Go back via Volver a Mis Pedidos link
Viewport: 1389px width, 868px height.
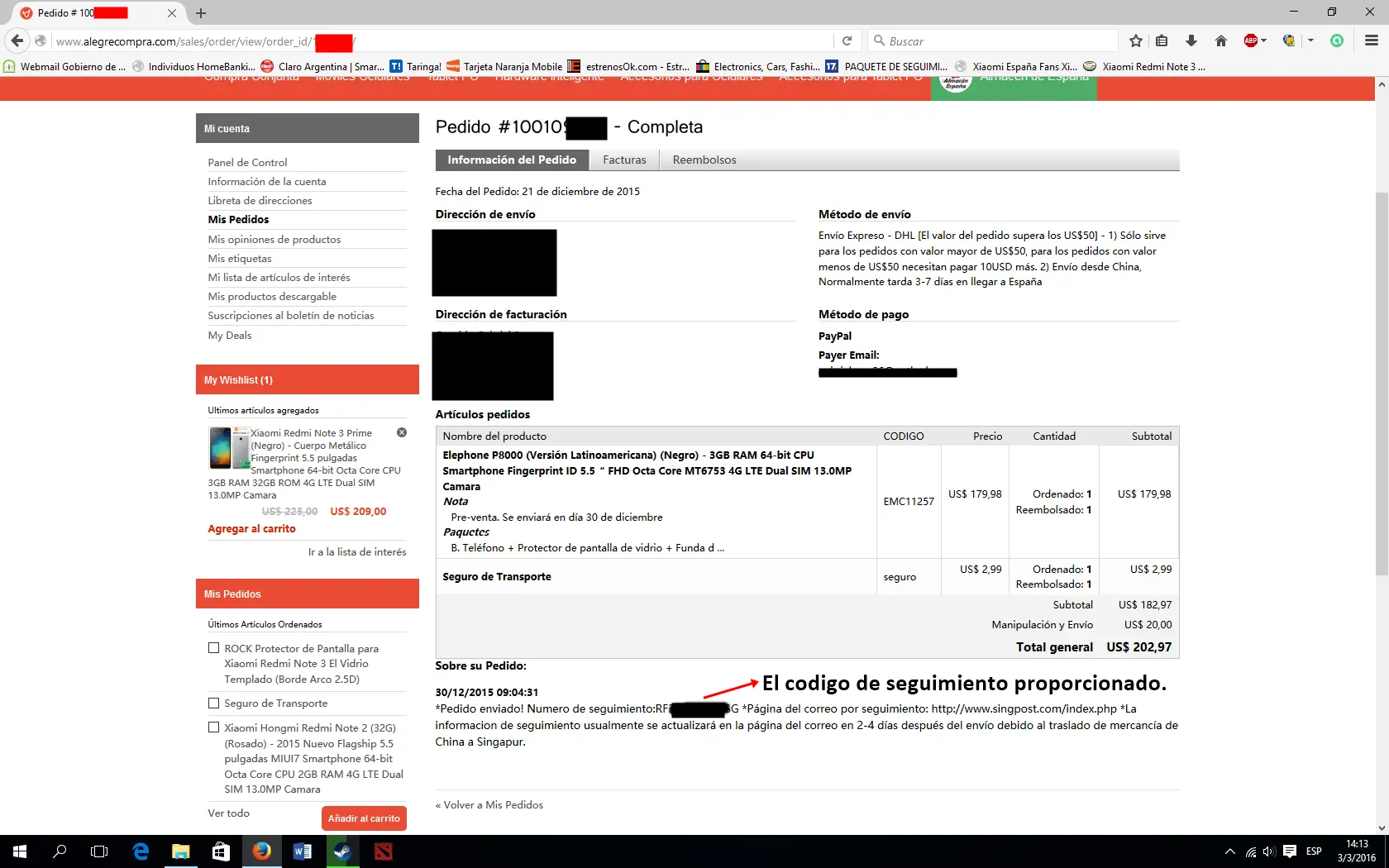(x=489, y=804)
